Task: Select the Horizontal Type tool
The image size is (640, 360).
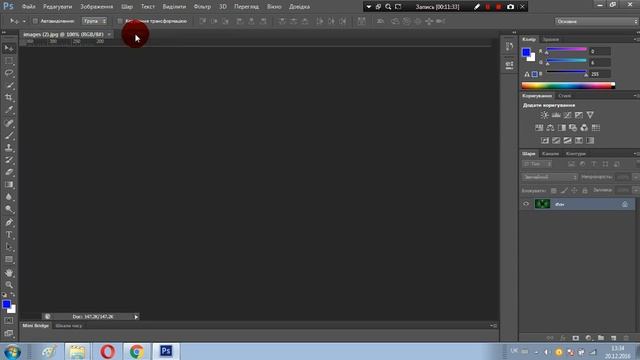Action: click(9, 235)
